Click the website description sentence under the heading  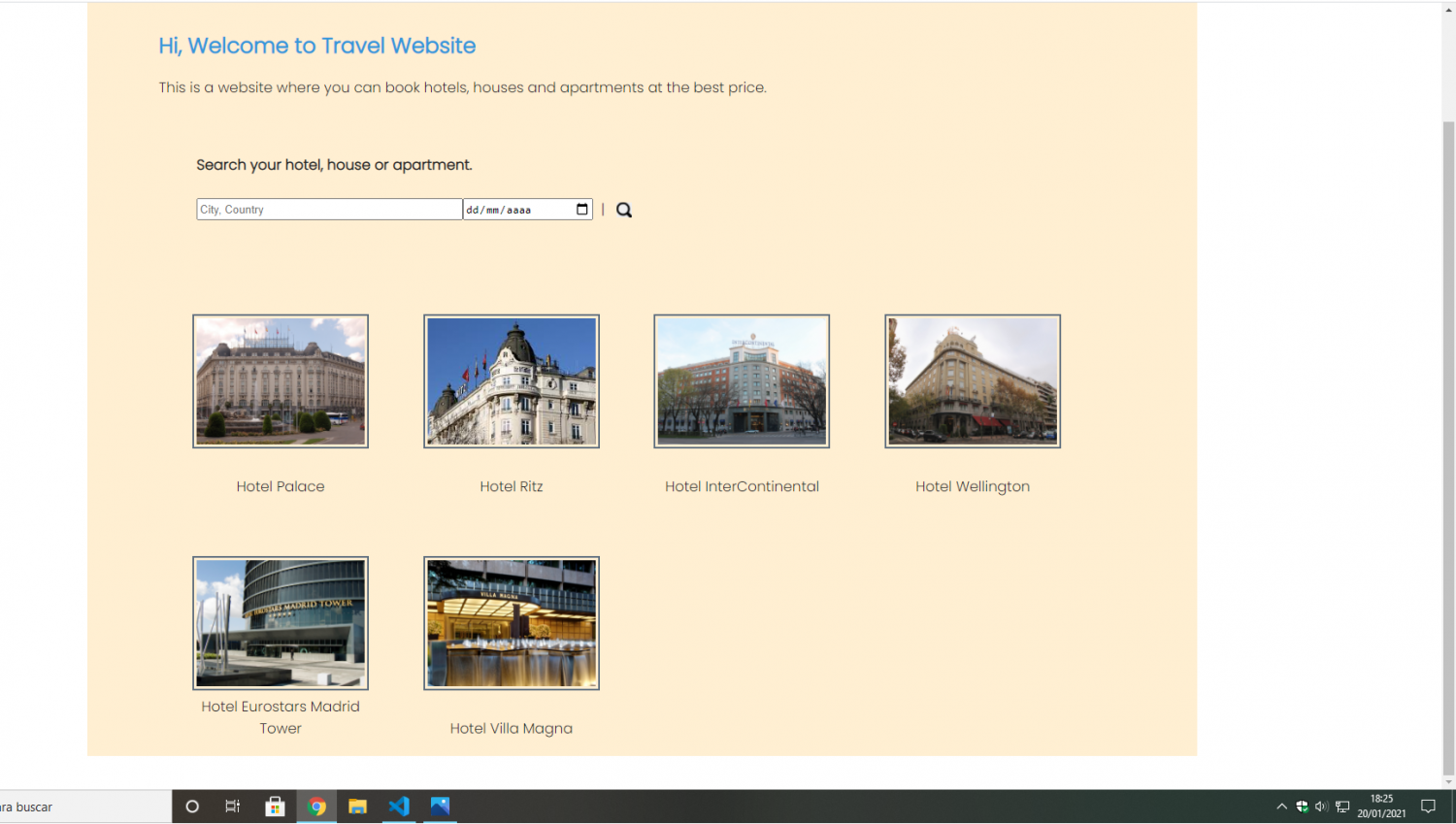pyautogui.click(x=463, y=87)
